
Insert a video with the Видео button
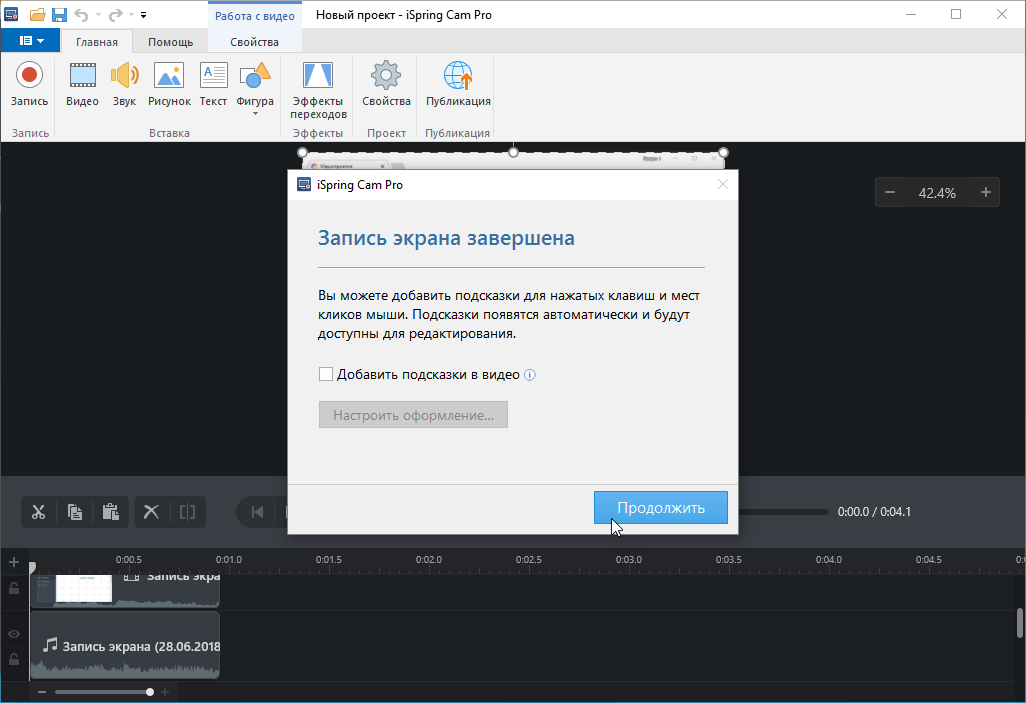tap(82, 84)
